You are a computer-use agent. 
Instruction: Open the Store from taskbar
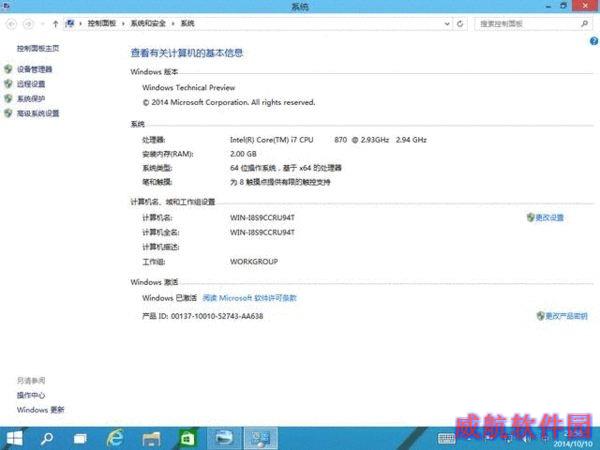(188, 439)
